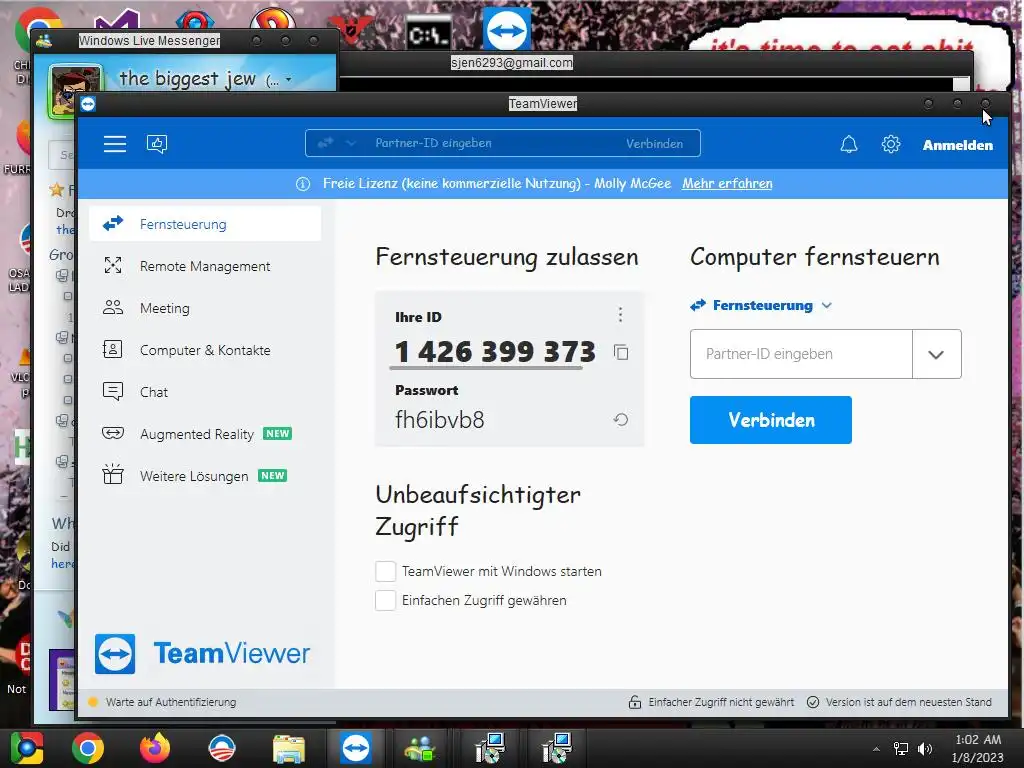This screenshot has height=768, width=1024.
Task: Click Anmelden to sign in
Action: tap(957, 145)
